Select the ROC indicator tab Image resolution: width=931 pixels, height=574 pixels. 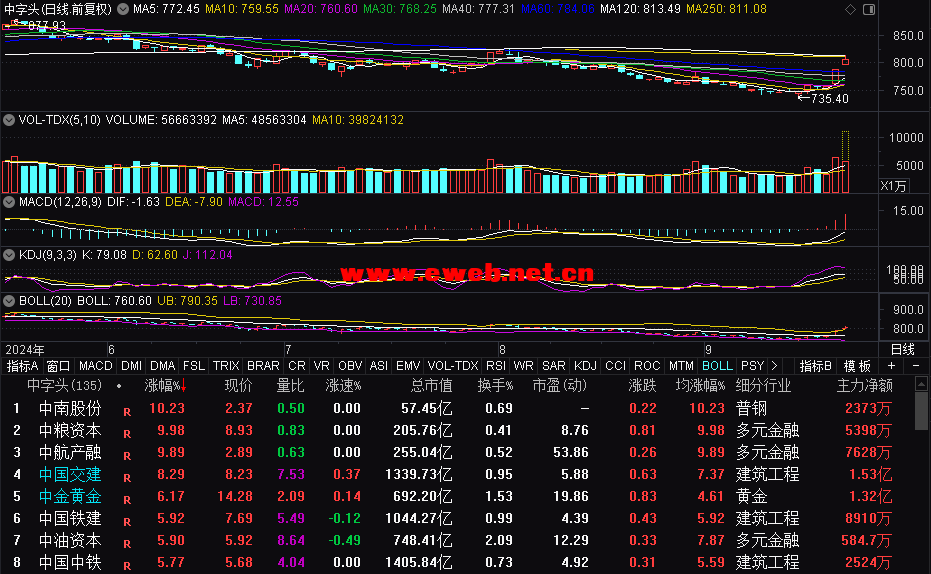(x=647, y=366)
